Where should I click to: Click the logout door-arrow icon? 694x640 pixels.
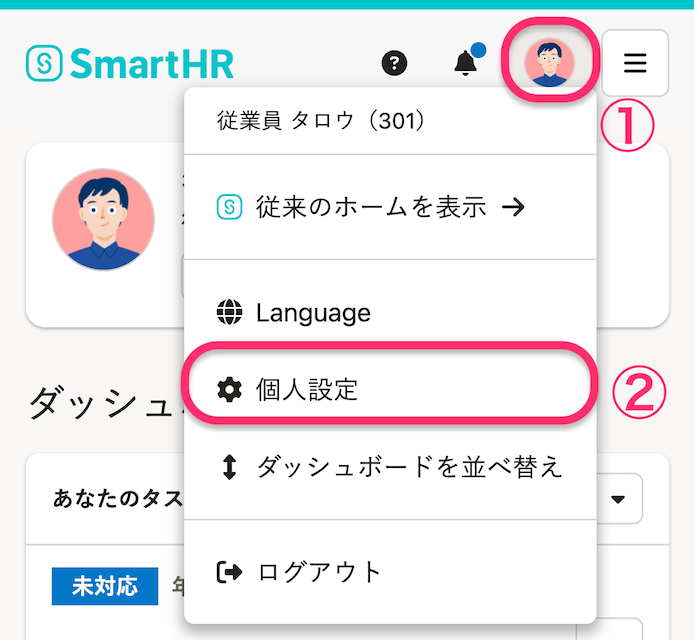[x=229, y=572]
